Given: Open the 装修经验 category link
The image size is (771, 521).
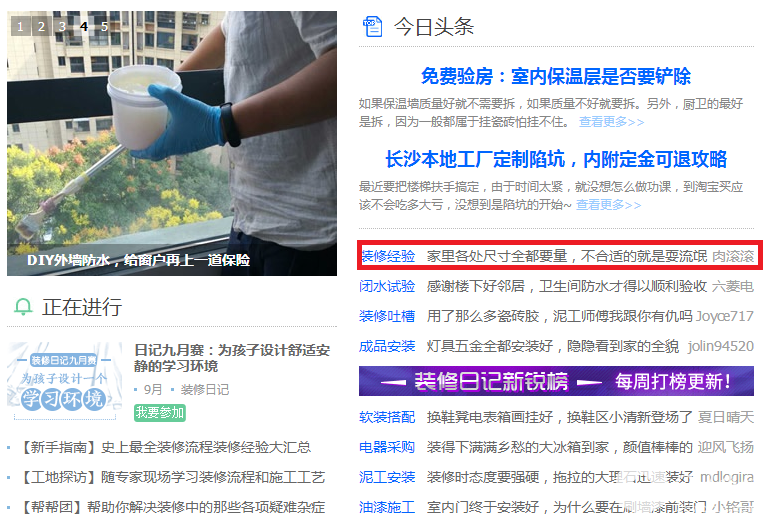Looking at the screenshot, I should point(388,256).
